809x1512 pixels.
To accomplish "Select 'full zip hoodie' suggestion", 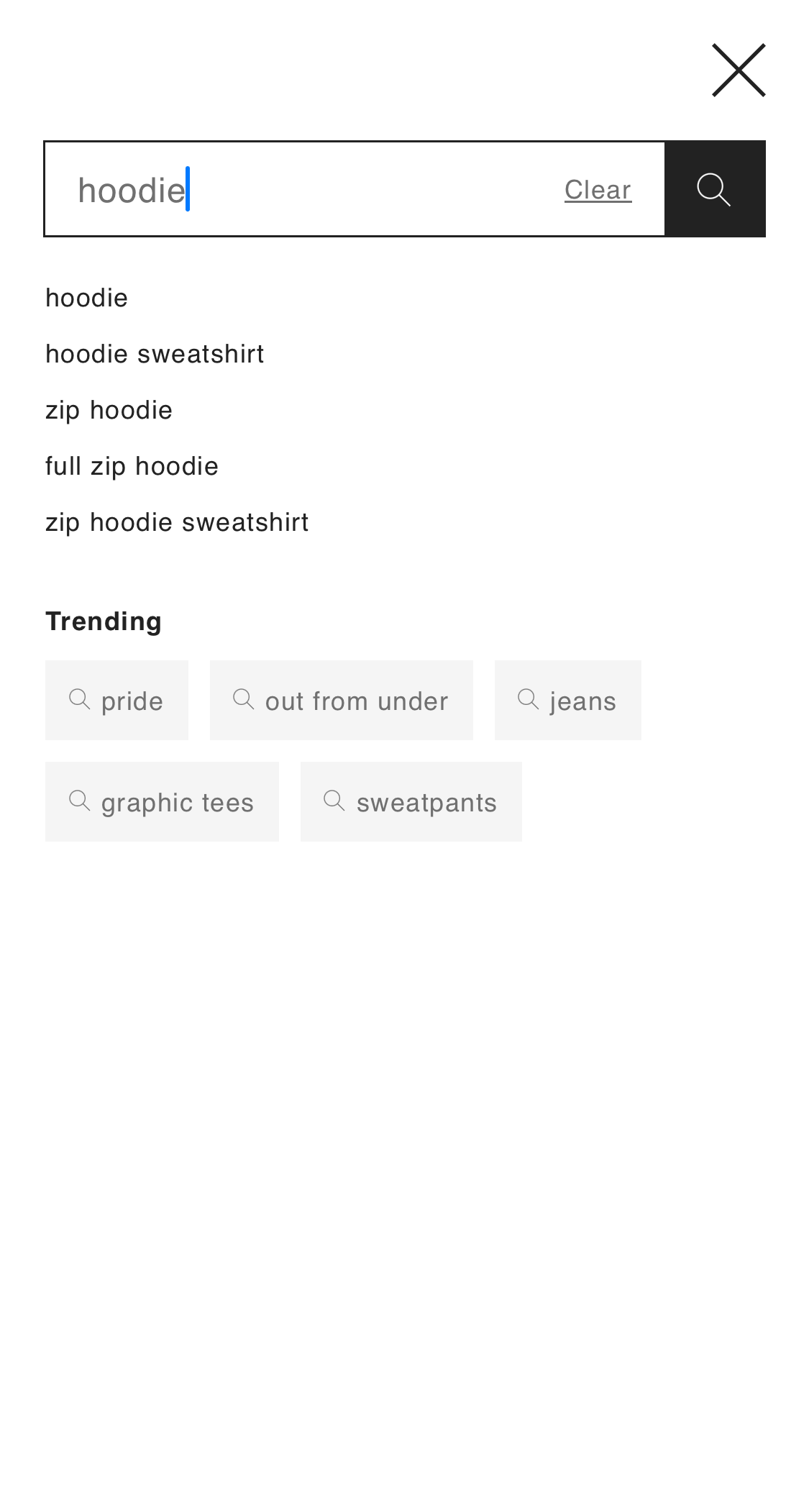I will (132, 466).
